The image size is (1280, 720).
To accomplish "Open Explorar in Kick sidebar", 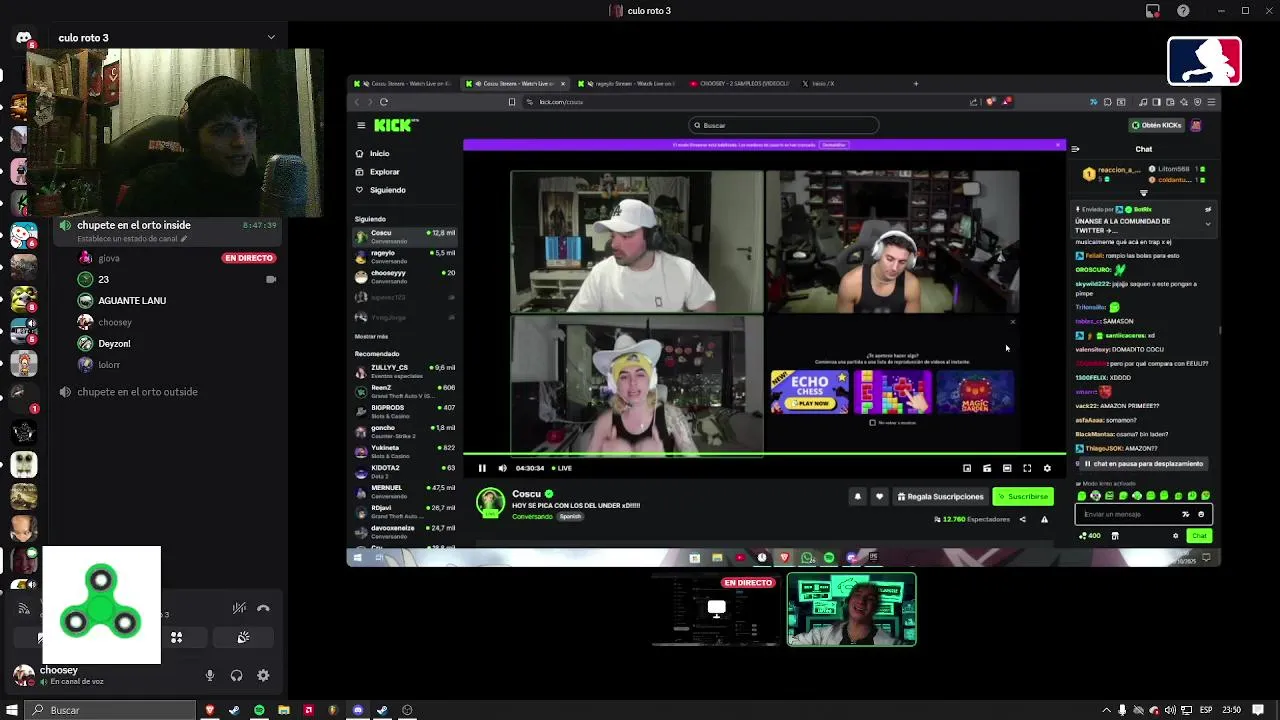I will click(384, 172).
